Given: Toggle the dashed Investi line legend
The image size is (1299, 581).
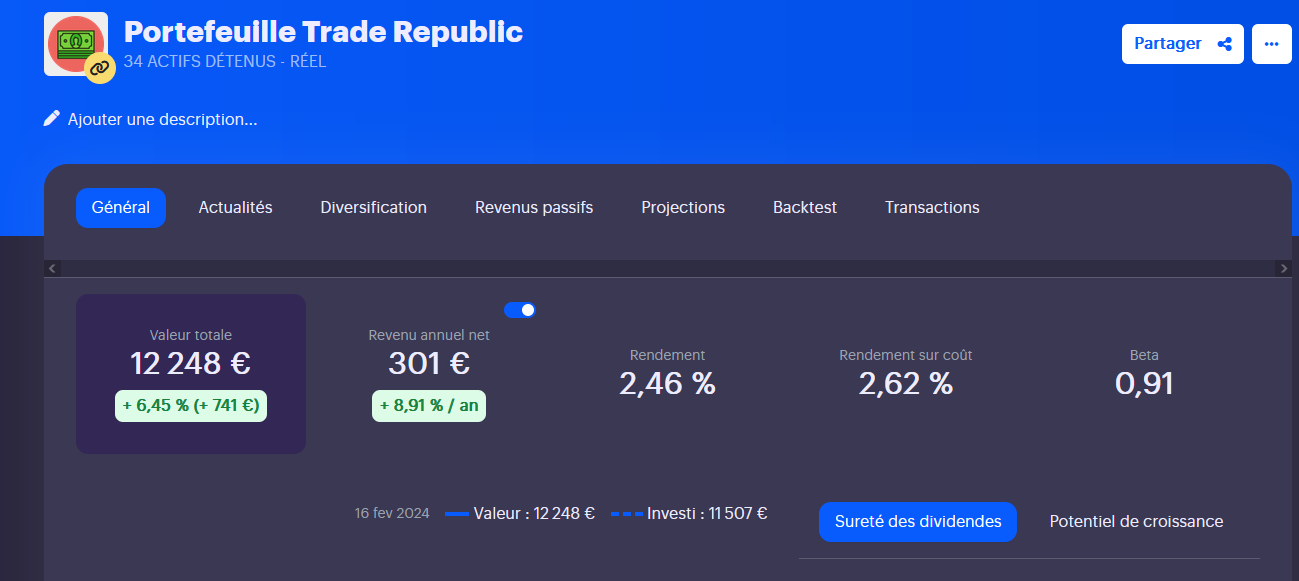Looking at the screenshot, I should click(689, 513).
